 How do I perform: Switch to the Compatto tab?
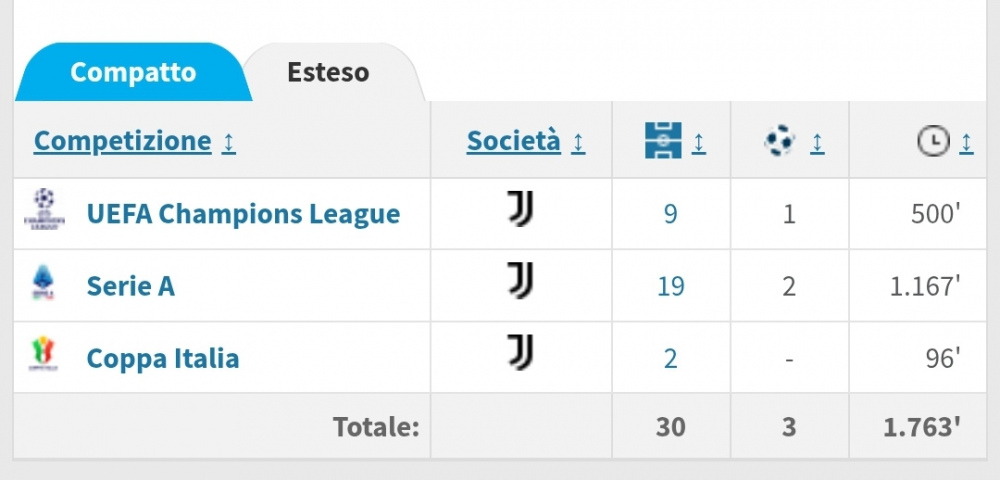click(133, 72)
